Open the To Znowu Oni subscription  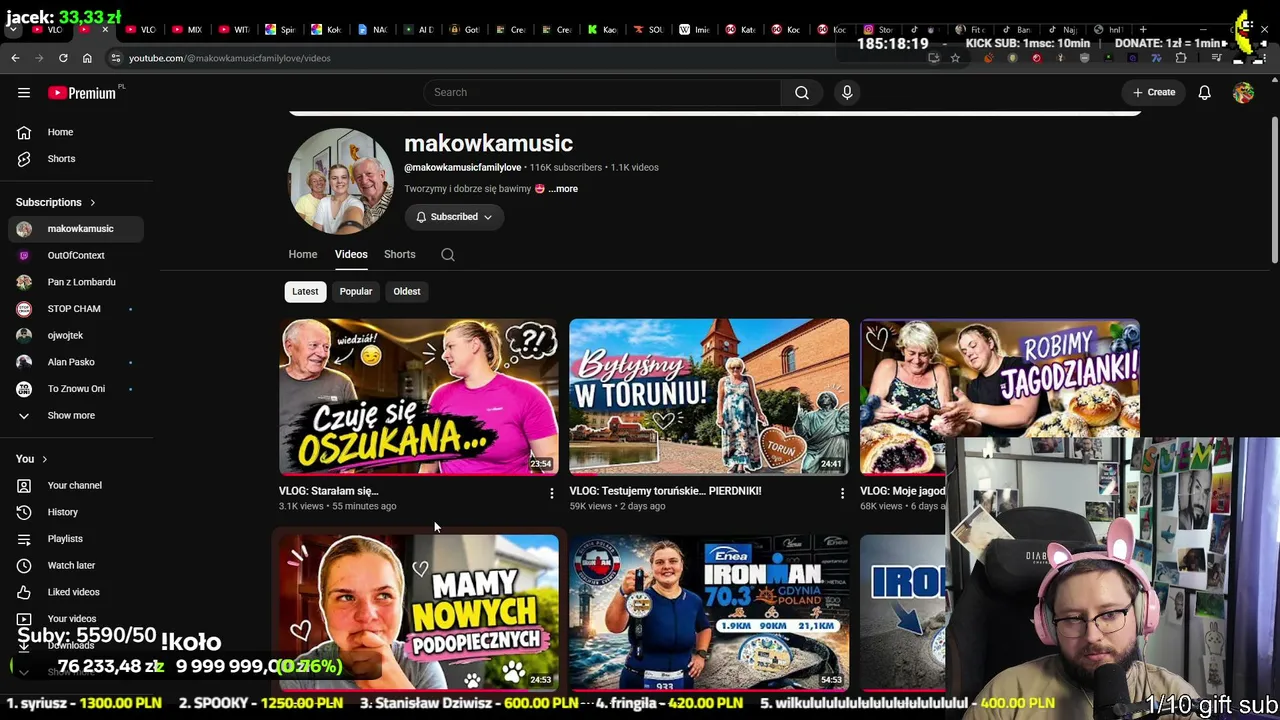(76, 389)
